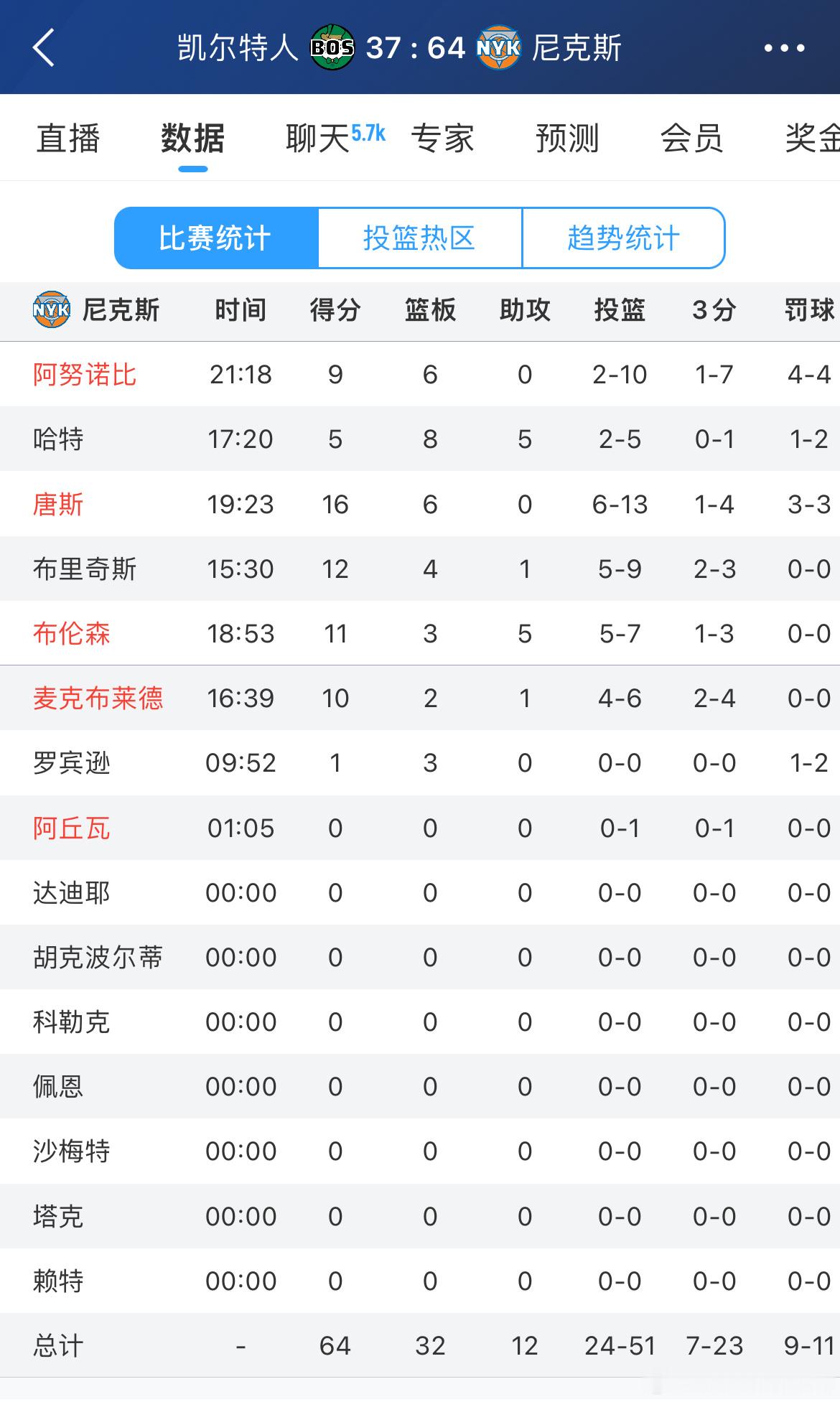Tap the back arrow icon
The image size is (840, 1402).
tap(44, 48)
